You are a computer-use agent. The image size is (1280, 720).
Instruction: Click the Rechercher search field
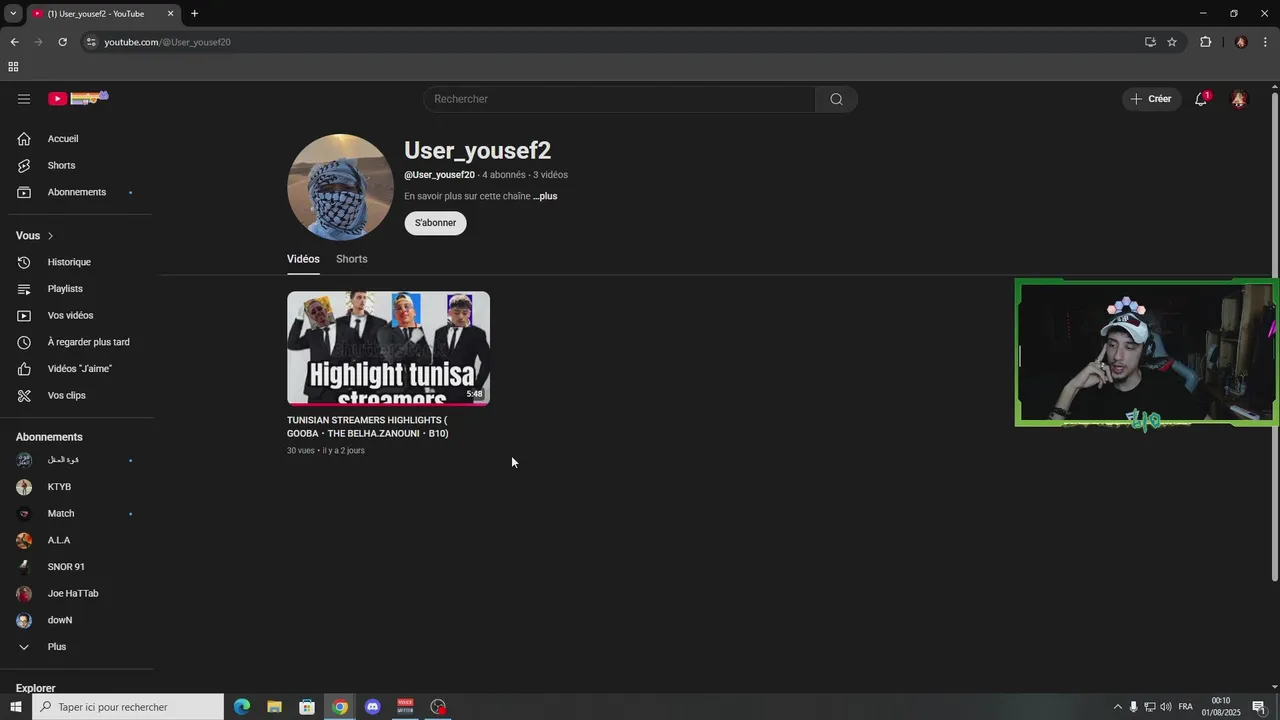620,99
